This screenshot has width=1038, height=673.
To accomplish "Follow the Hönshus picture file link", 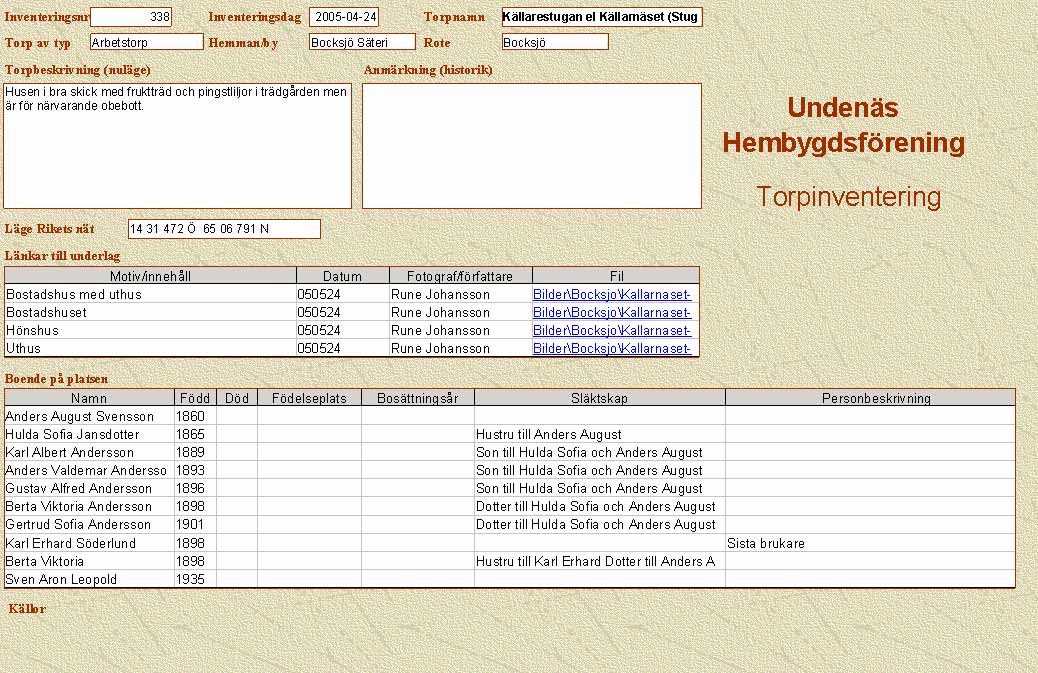I will pos(612,331).
